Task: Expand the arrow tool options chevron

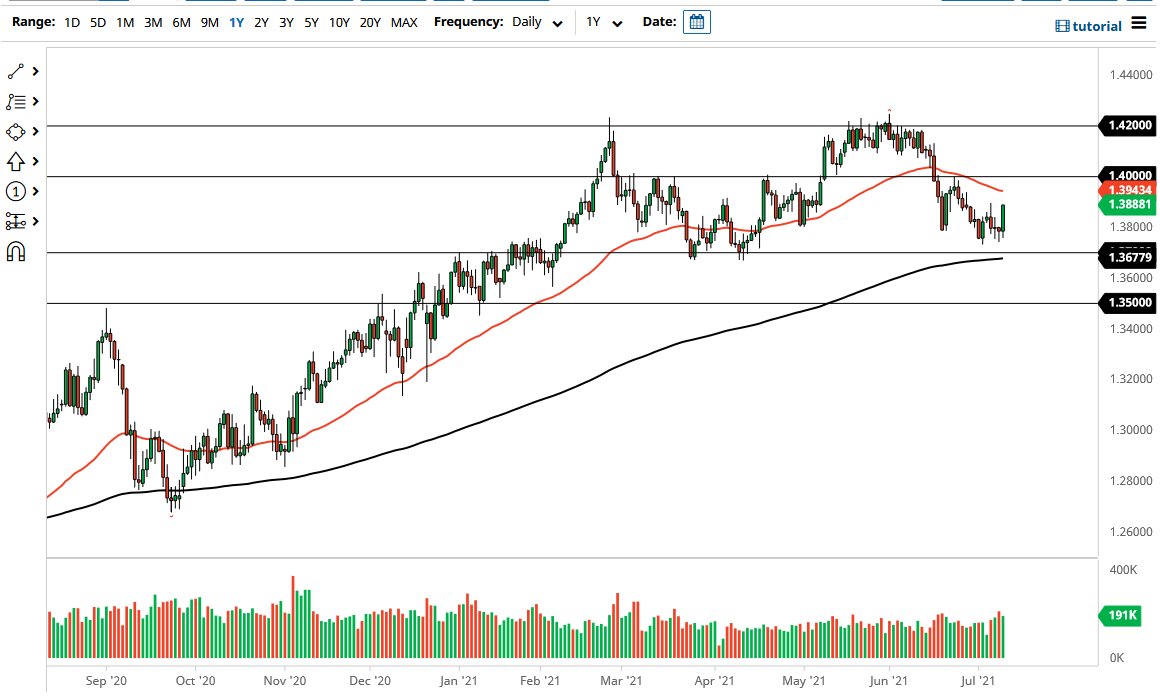Action: (34, 161)
